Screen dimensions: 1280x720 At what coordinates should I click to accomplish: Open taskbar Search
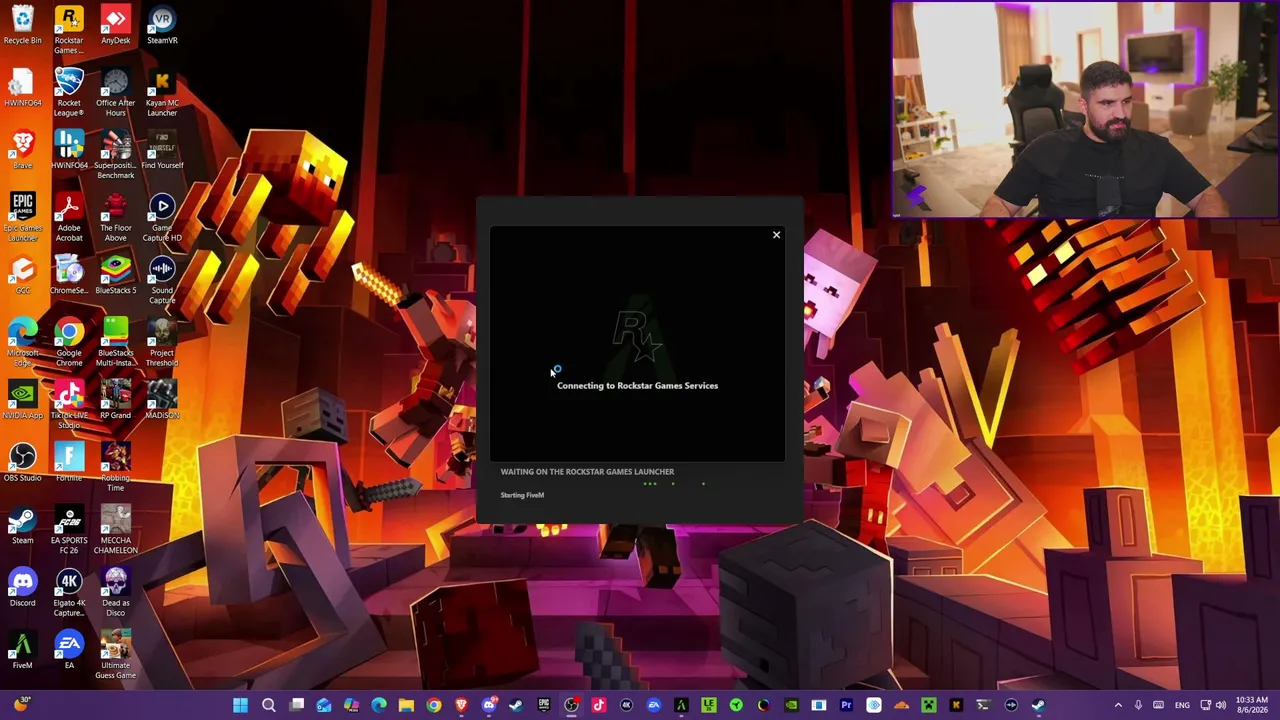pyautogui.click(x=268, y=705)
